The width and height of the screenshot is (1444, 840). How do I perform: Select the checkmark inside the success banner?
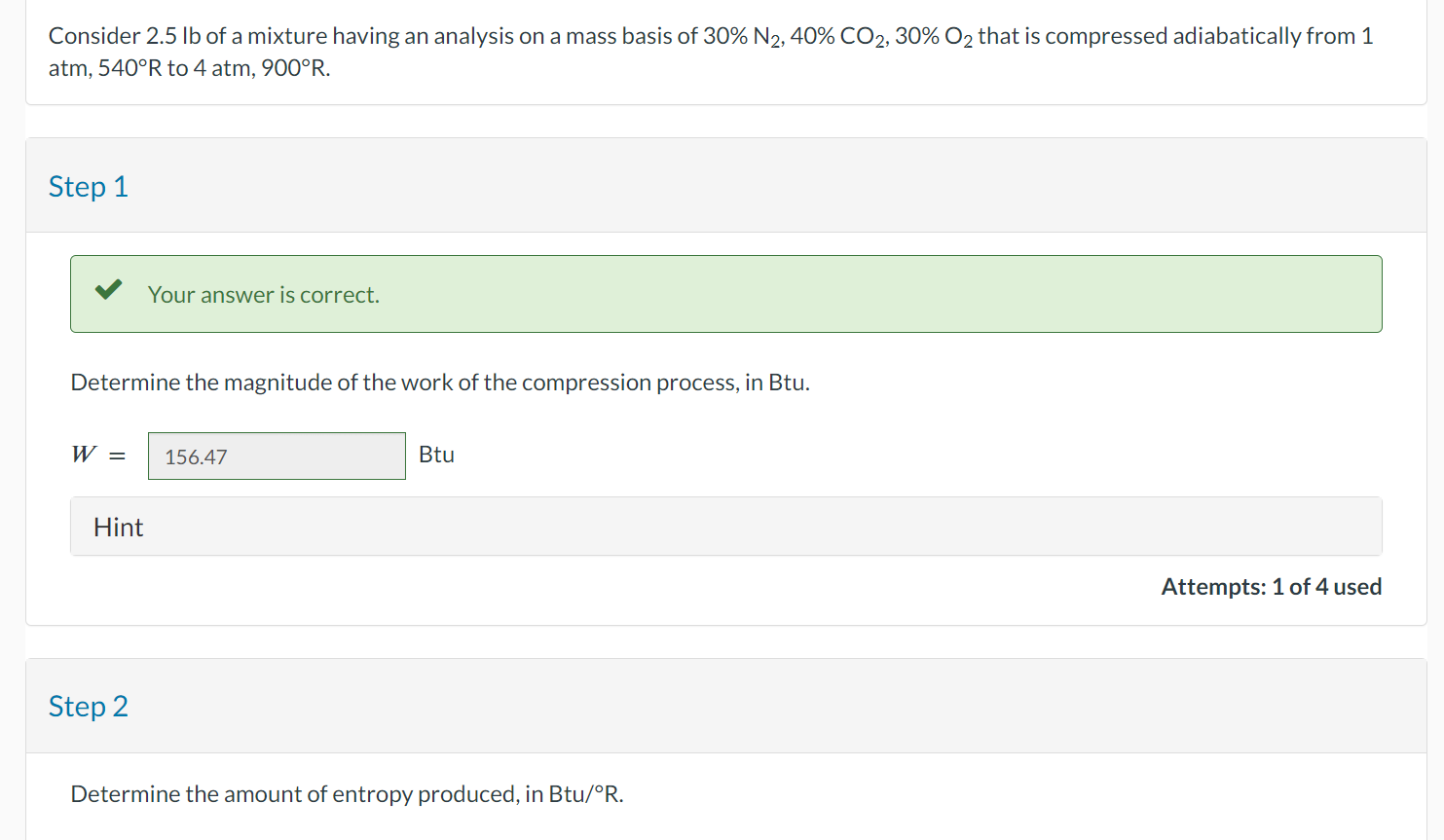click(108, 289)
